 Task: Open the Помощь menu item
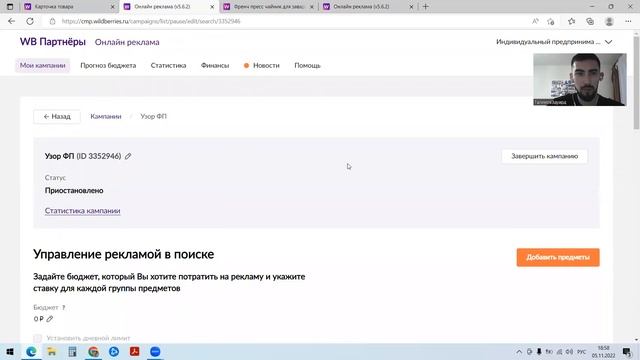307,65
